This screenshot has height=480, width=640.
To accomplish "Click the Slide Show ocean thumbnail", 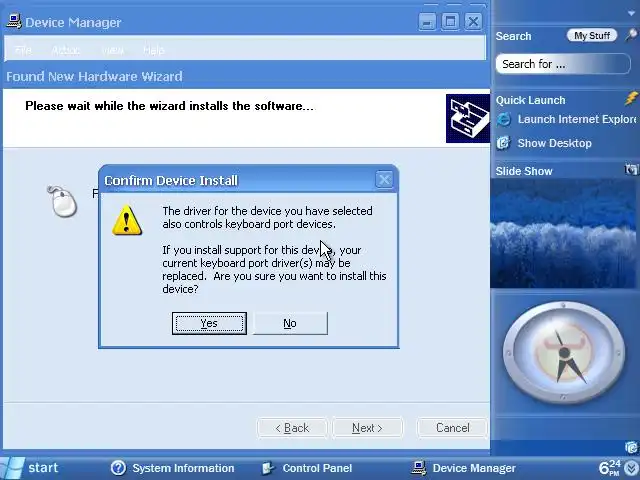I will [x=563, y=233].
